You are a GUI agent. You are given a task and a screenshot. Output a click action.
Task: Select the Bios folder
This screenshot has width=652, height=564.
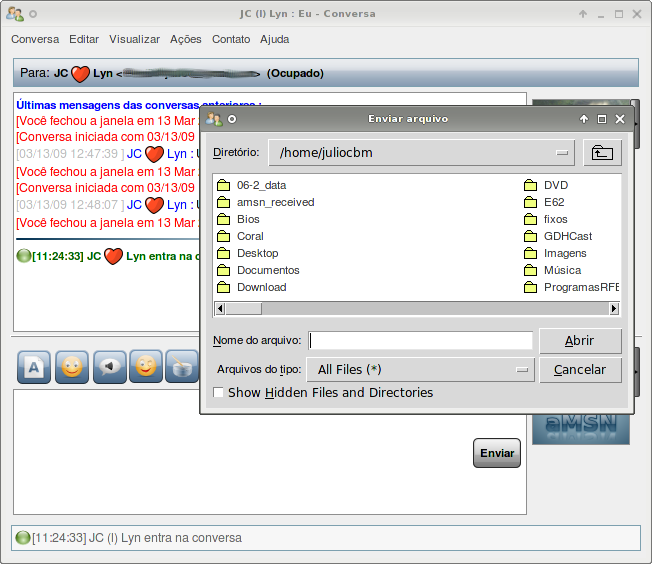tap(238, 219)
